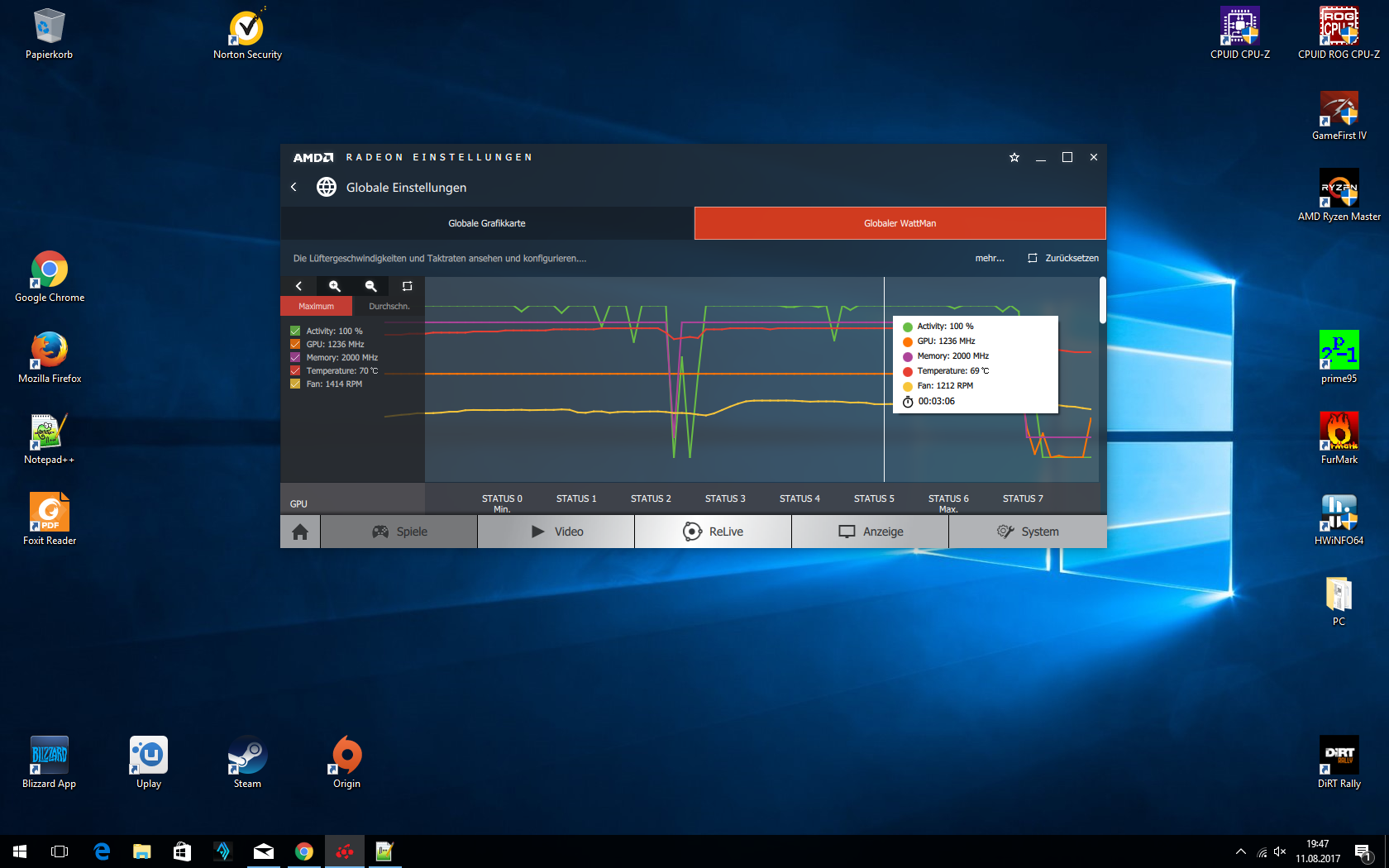Select the Google Chrome desktop shortcut
1389x868 pixels.
point(50,277)
